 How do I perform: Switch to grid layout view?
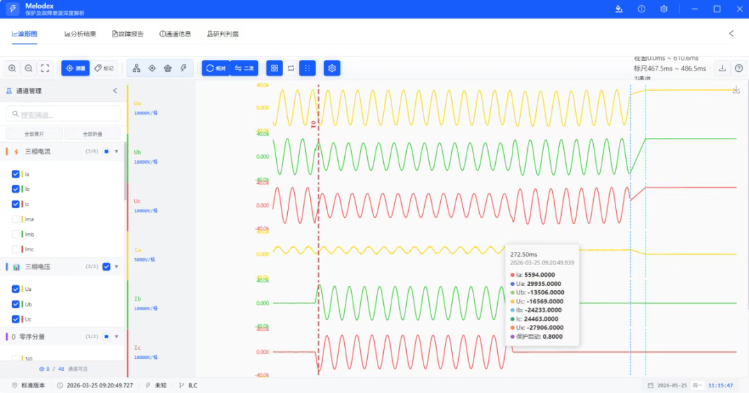(274, 68)
